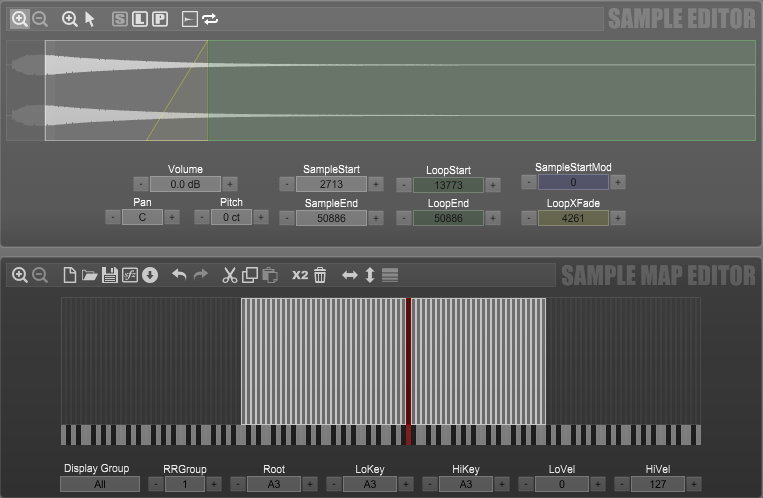Decrease LoopEnd with the minus button
Image resolution: width=763 pixels, height=498 pixels.
pos(403,218)
